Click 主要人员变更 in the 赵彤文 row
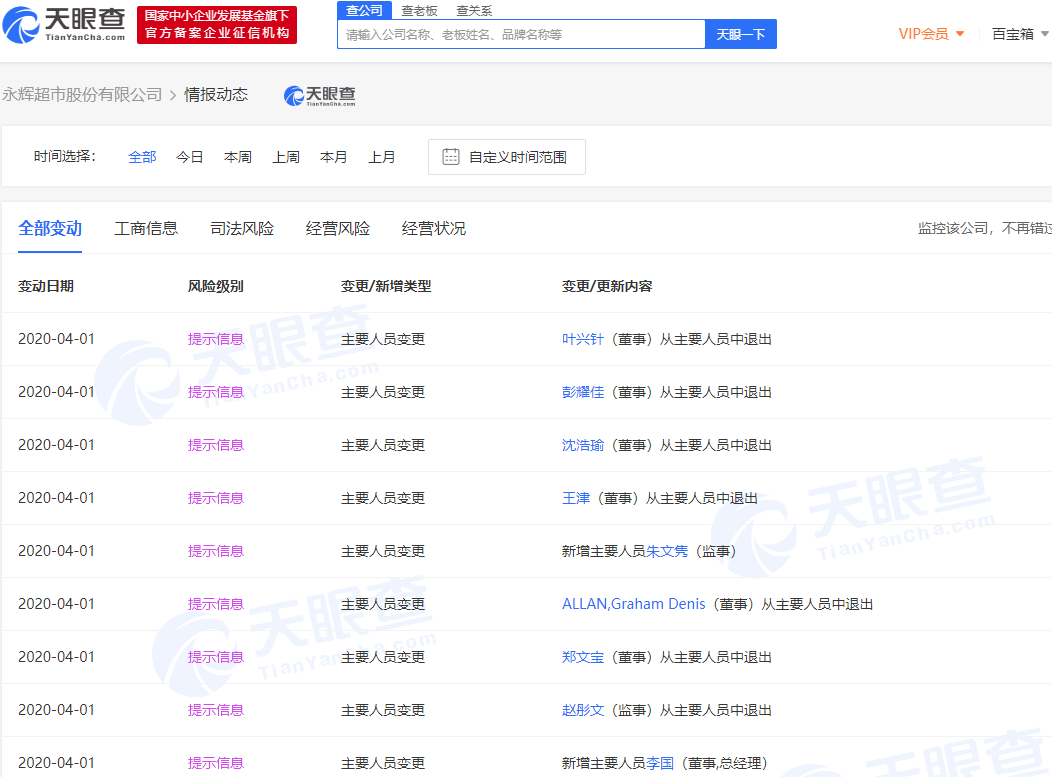1052x777 pixels. [x=382, y=710]
